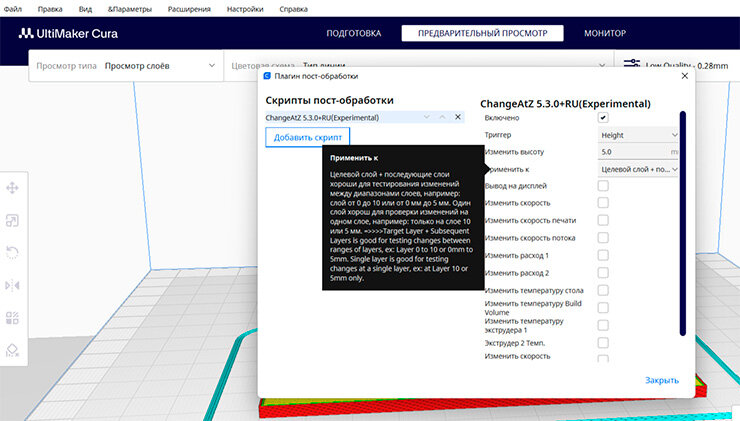Open print settings sliders icon

(x=631, y=64)
